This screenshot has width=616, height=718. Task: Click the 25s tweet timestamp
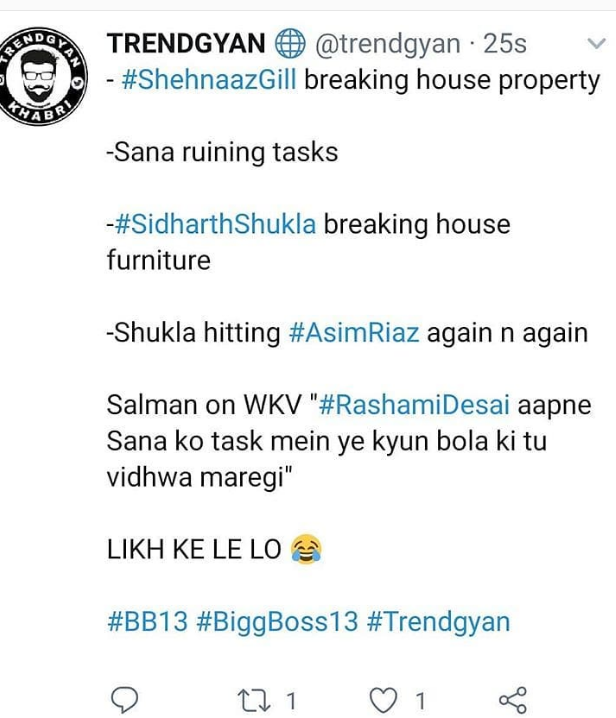click(x=505, y=44)
